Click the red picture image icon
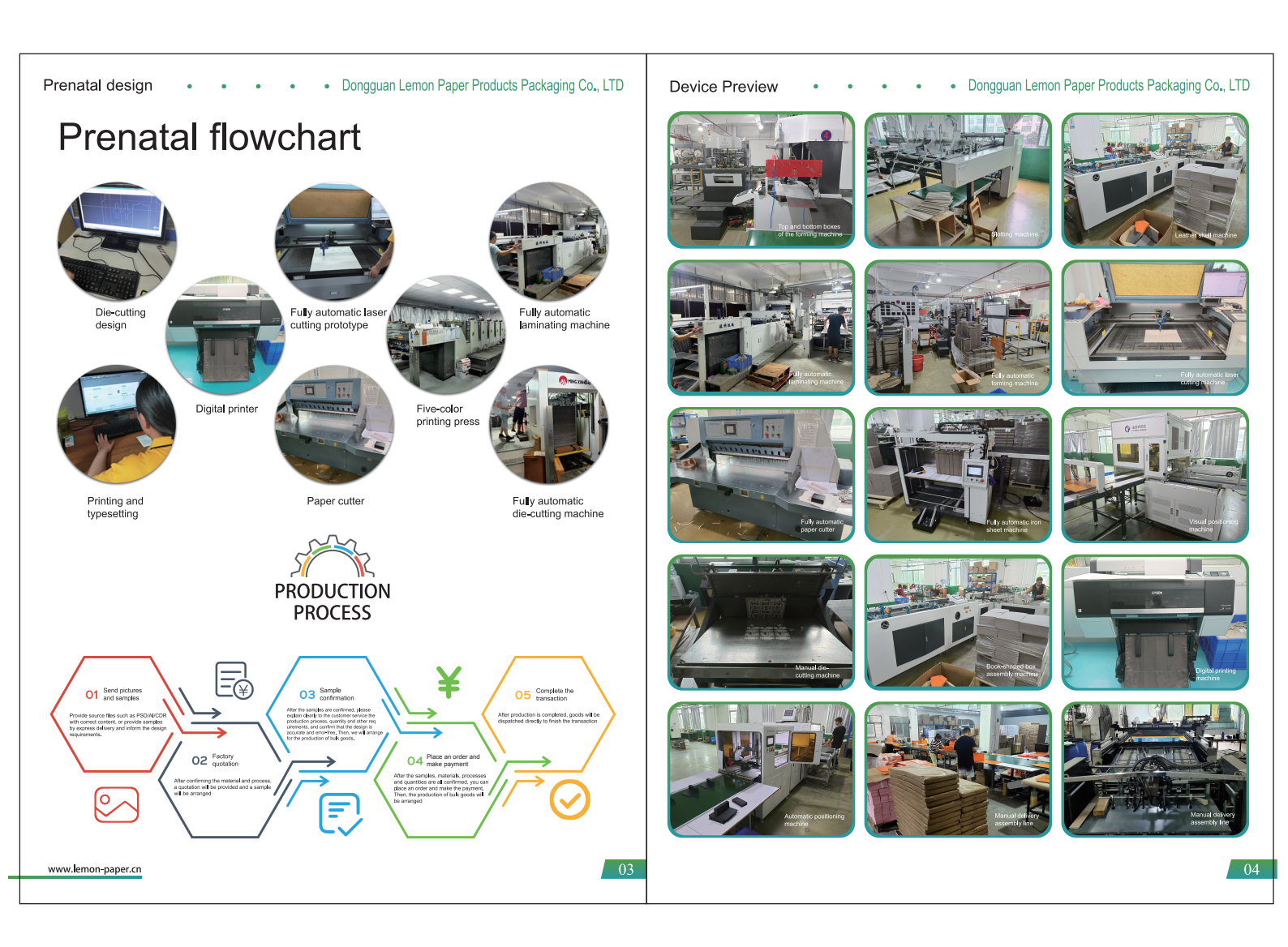This screenshot has height=947, width=1288. click(117, 804)
